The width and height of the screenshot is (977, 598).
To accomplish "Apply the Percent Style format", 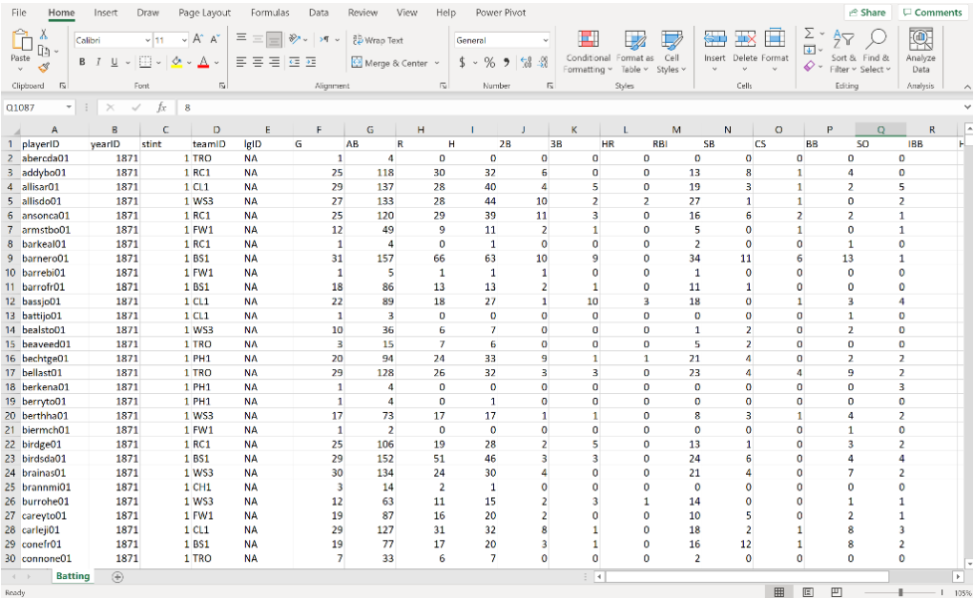I will coord(491,61).
